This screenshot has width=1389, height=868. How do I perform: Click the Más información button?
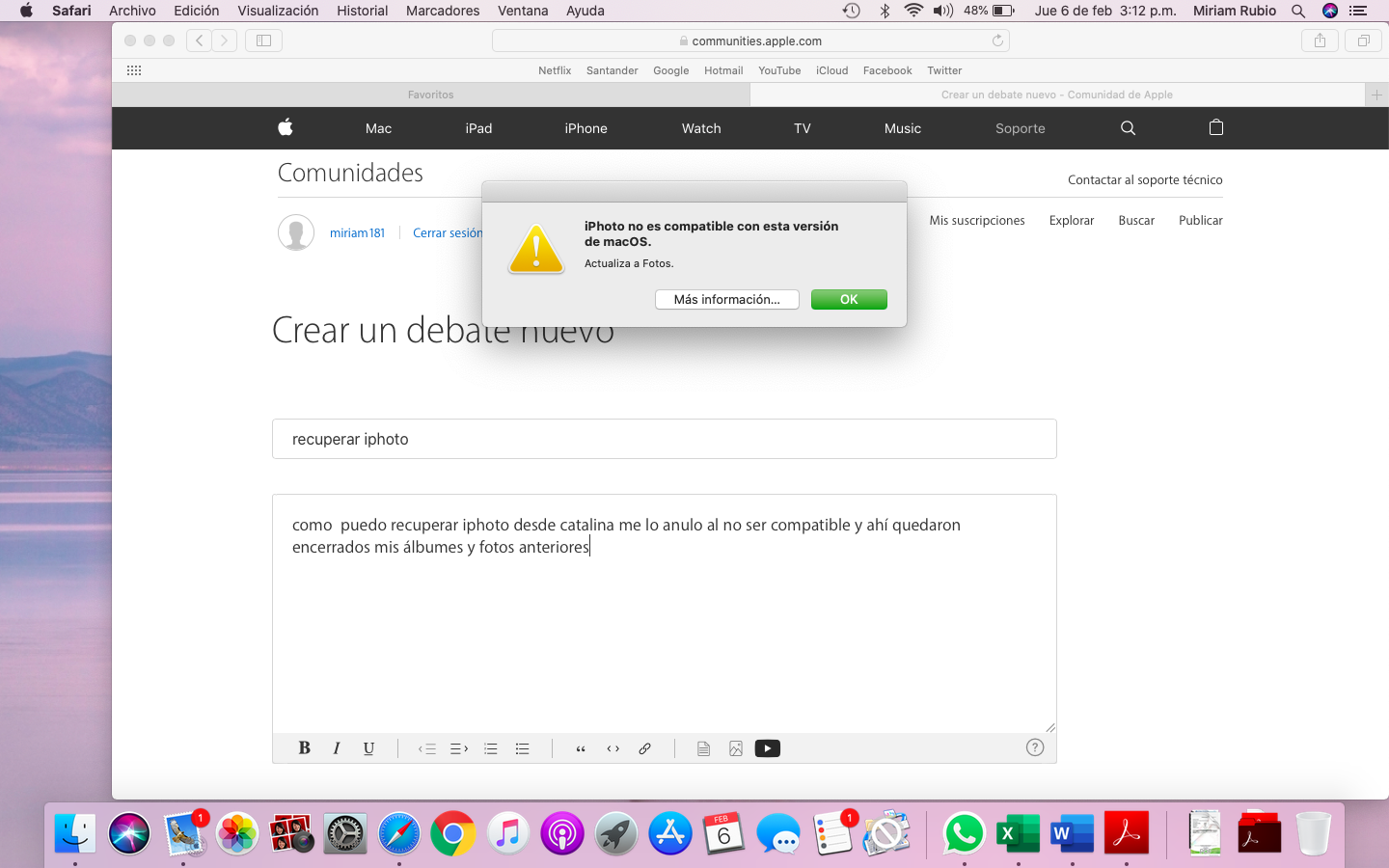[726, 300]
